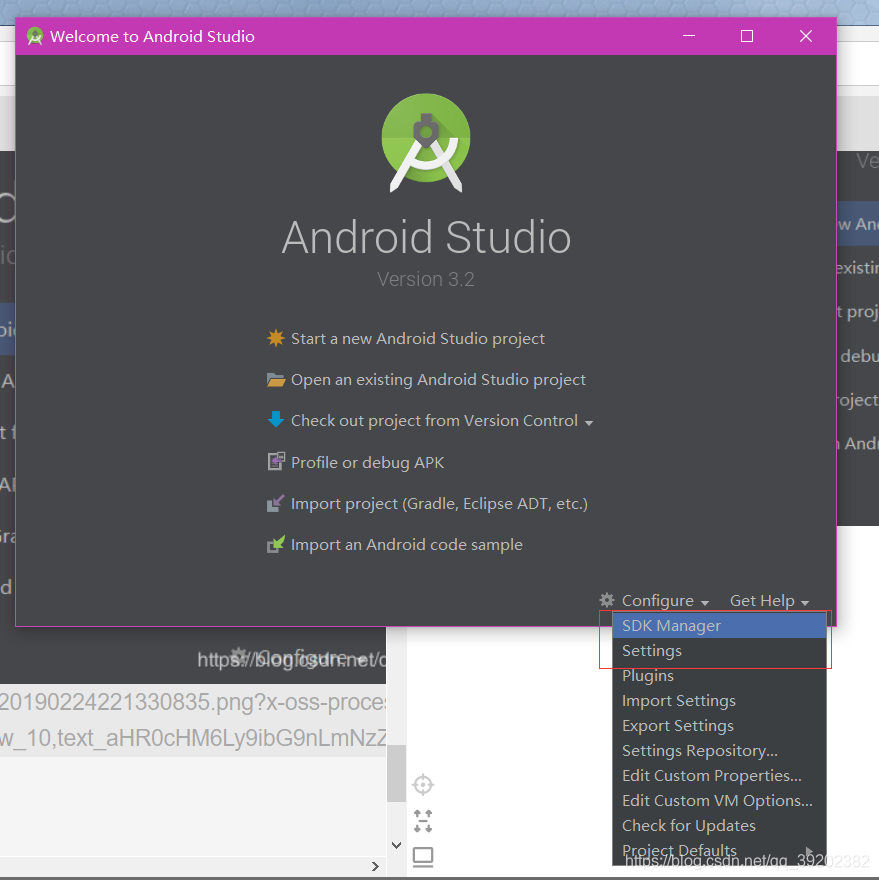879x880 pixels.
Task: Choose Plugins from Configure menu
Action: pos(719,676)
